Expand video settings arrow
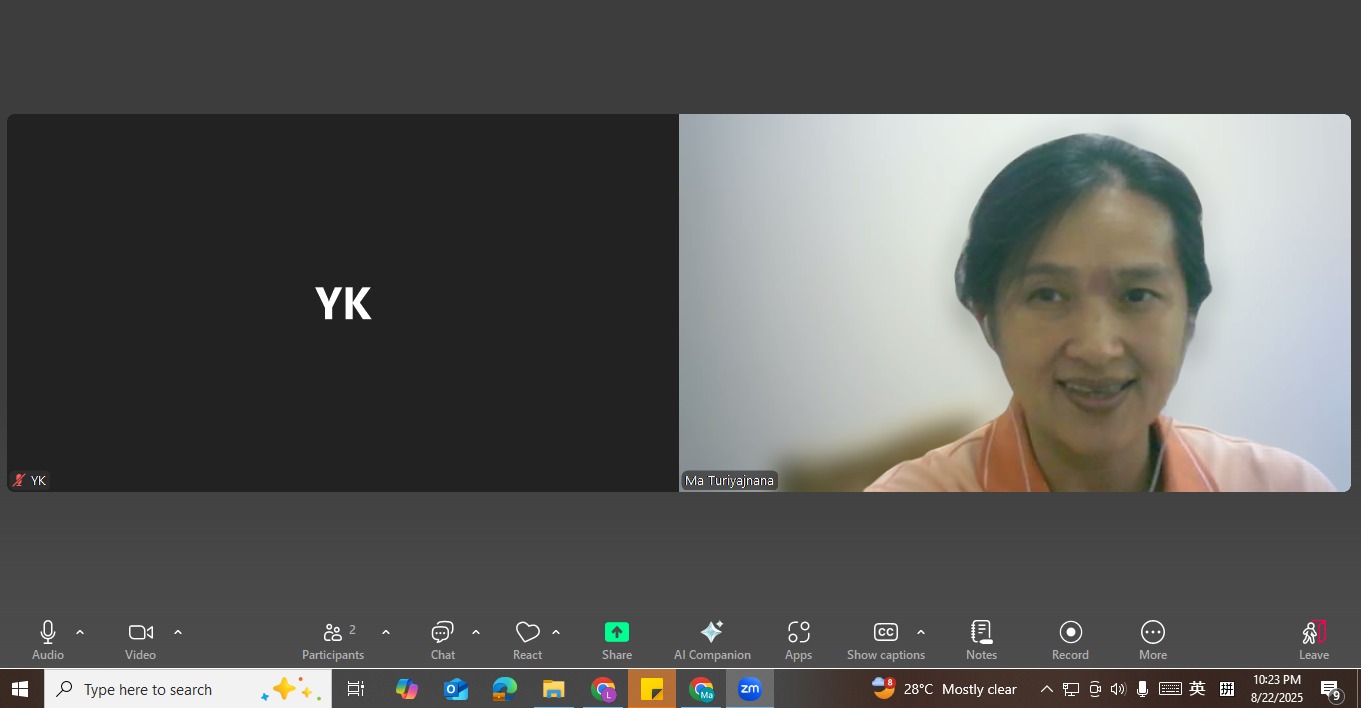This screenshot has height=708, width=1361. click(x=178, y=632)
